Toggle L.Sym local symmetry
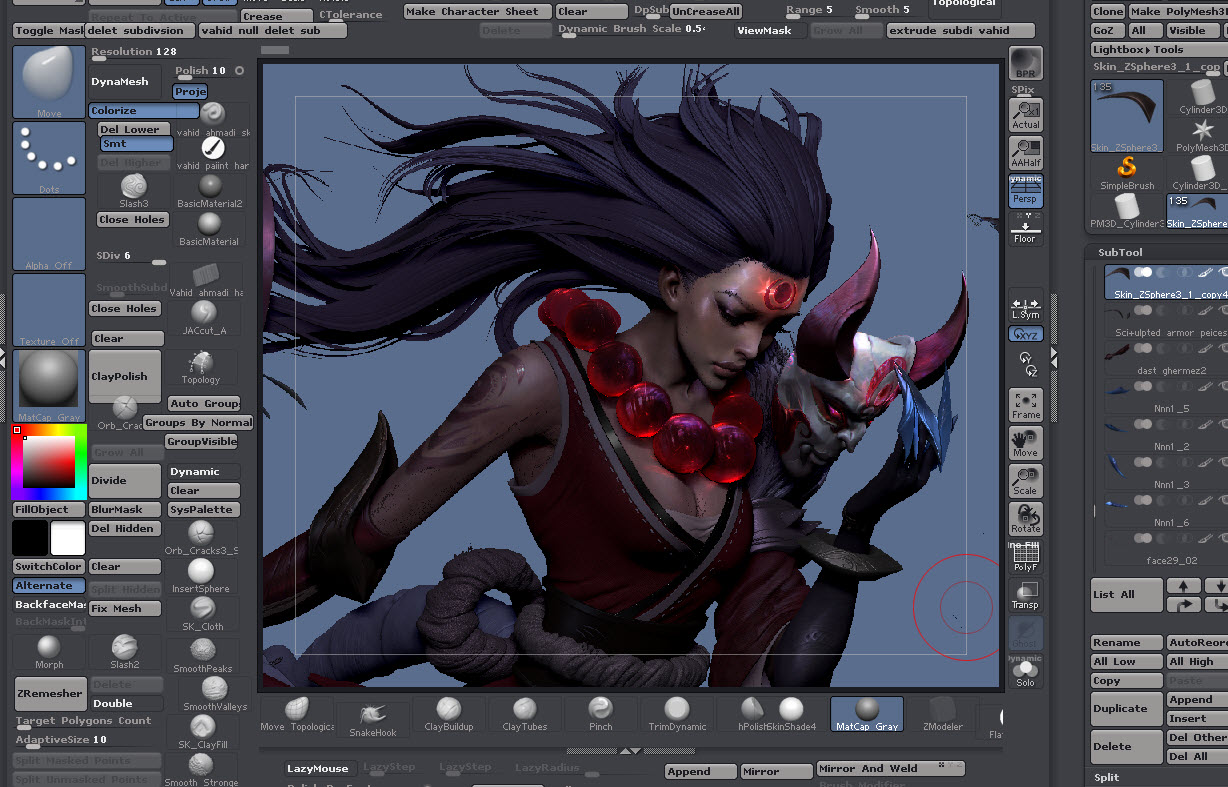This screenshot has height=787, width=1228. coord(1025,307)
